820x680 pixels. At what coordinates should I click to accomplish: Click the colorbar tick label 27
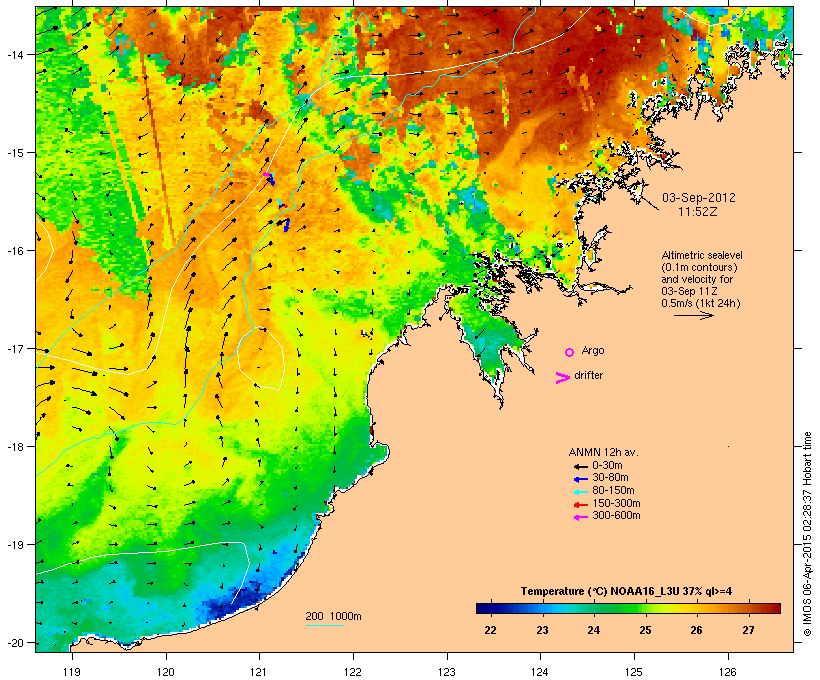click(748, 630)
